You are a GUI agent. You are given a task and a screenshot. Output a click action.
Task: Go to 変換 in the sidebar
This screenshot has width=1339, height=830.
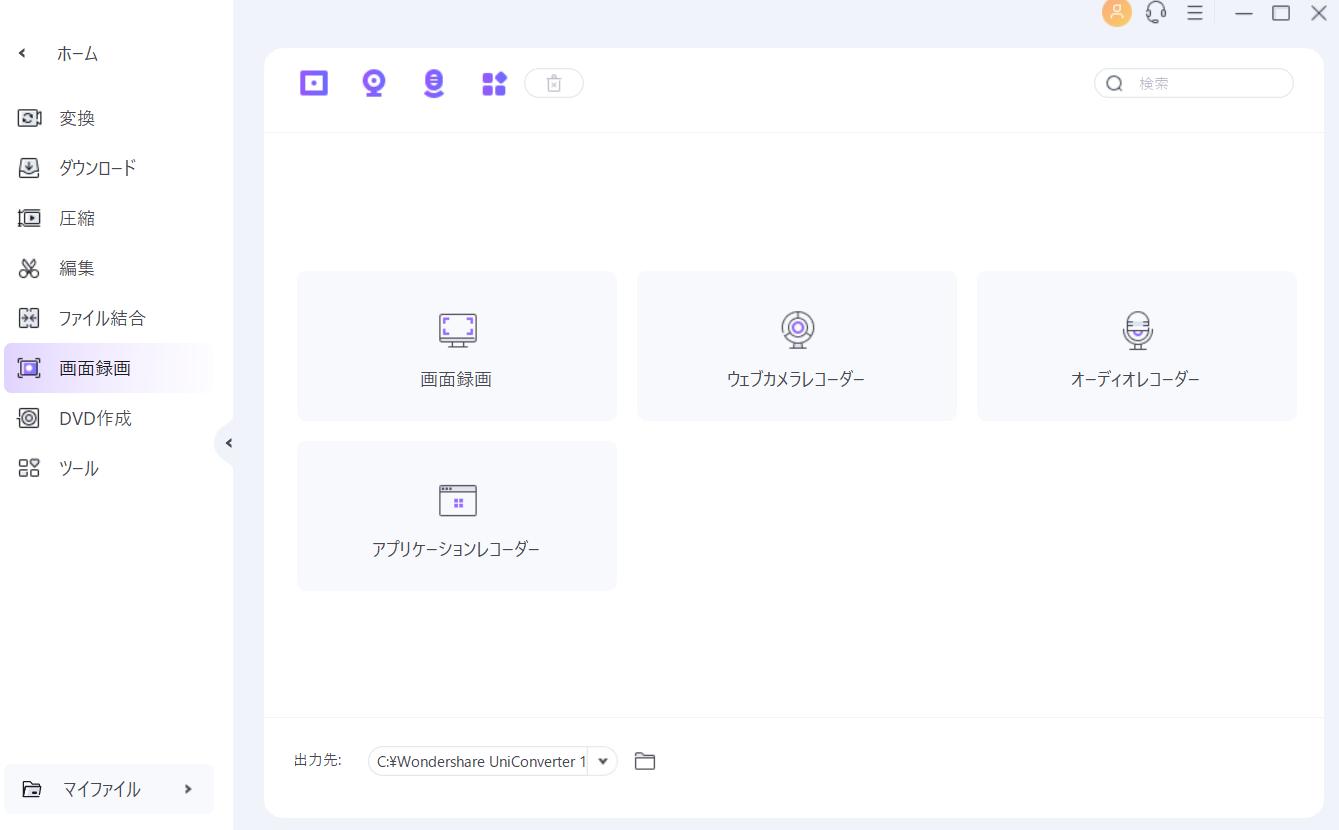tap(109, 118)
